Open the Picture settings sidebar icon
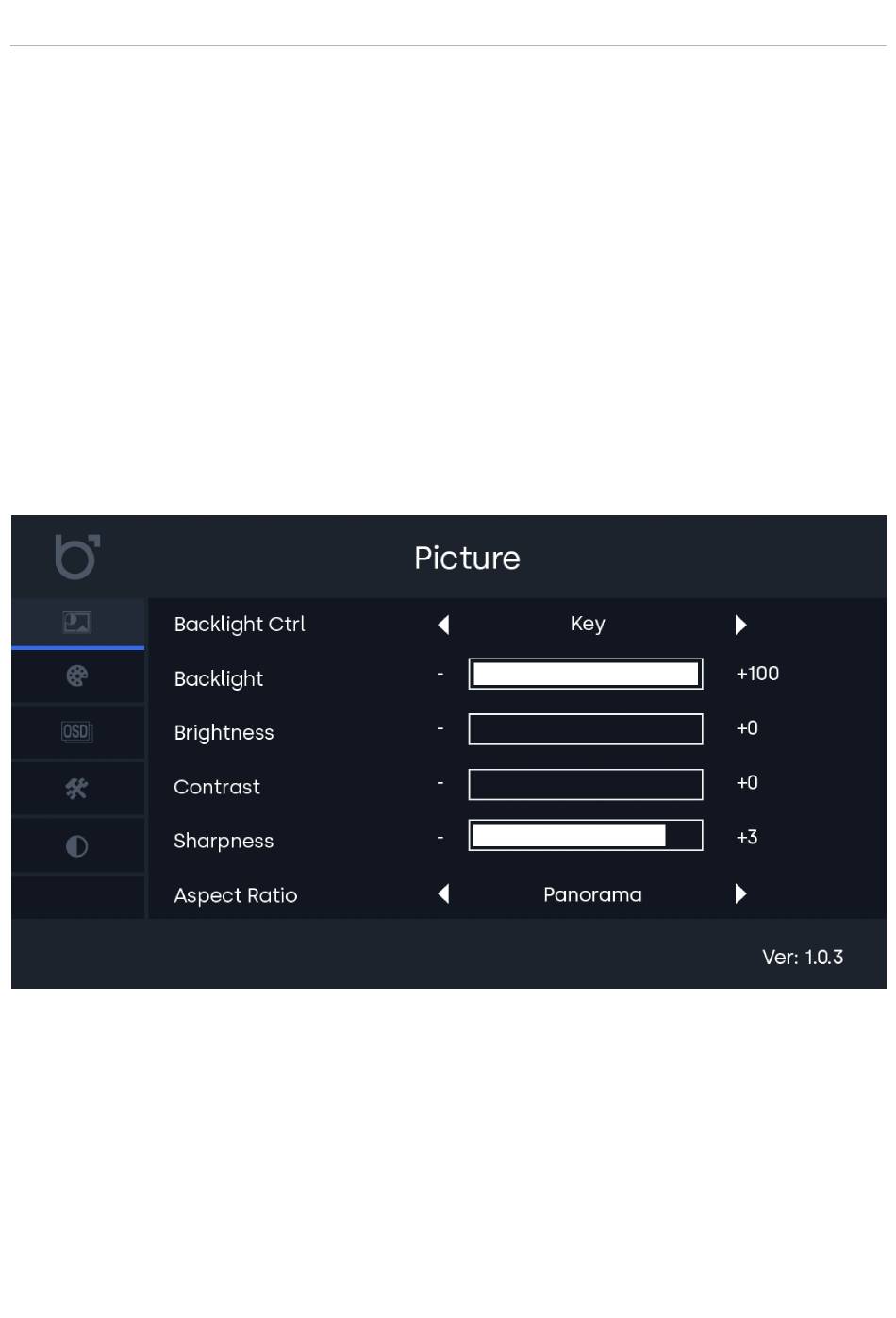This screenshot has width=896, height=1318. point(77,623)
